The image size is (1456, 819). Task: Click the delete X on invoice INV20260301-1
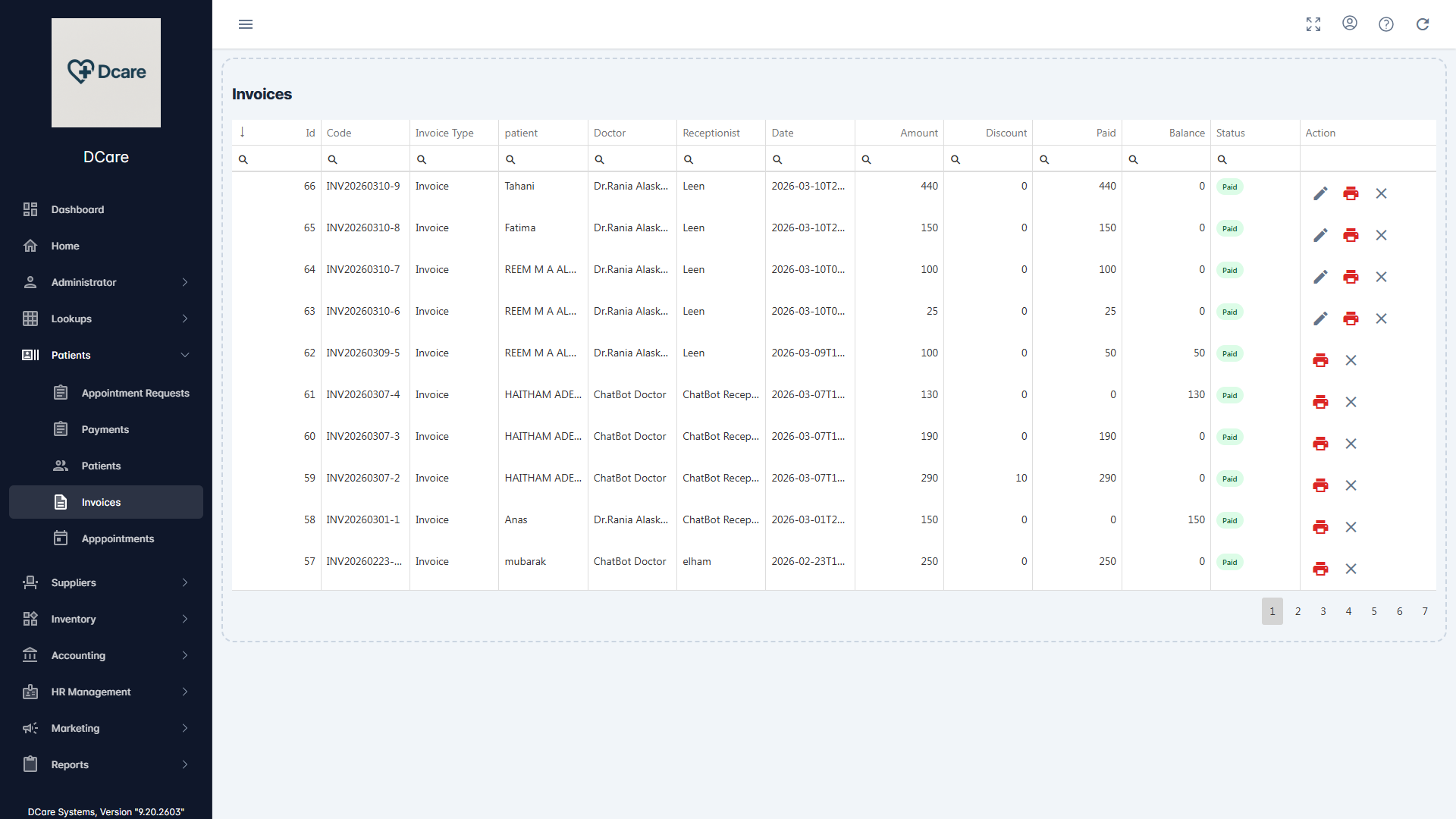pos(1351,527)
